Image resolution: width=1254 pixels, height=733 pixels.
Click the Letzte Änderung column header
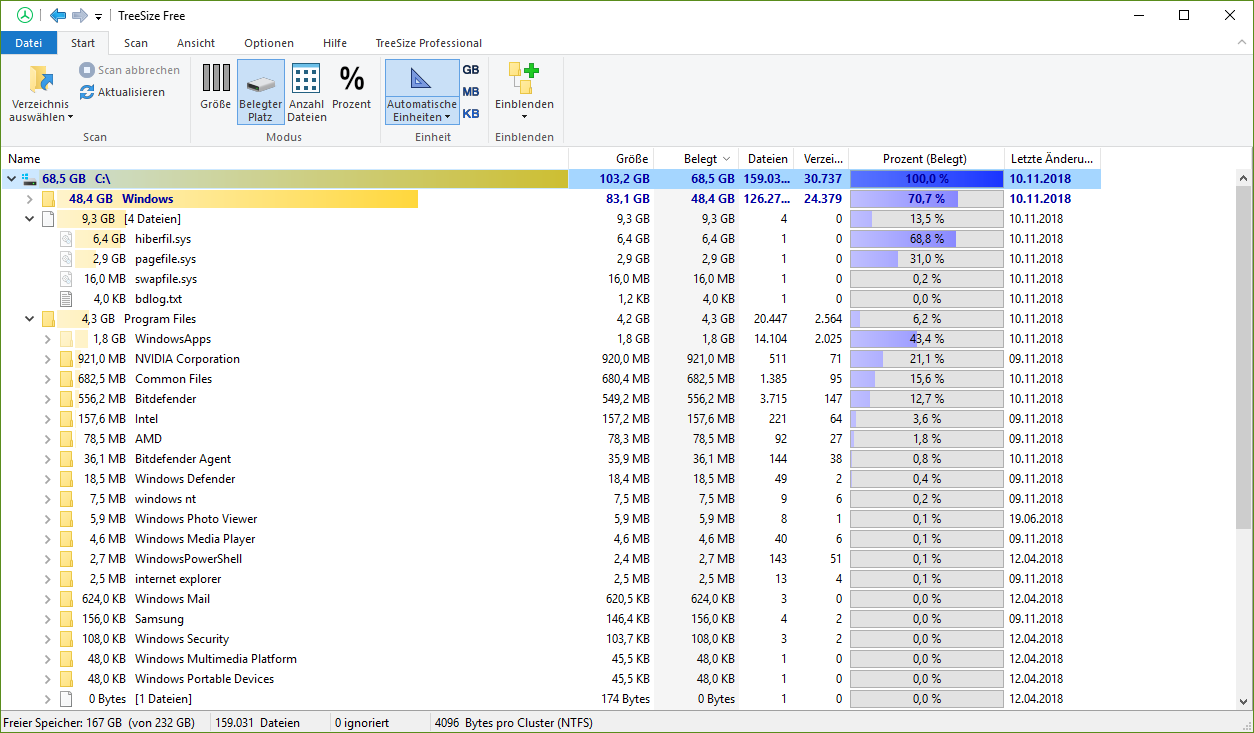pyautogui.click(x=1052, y=158)
